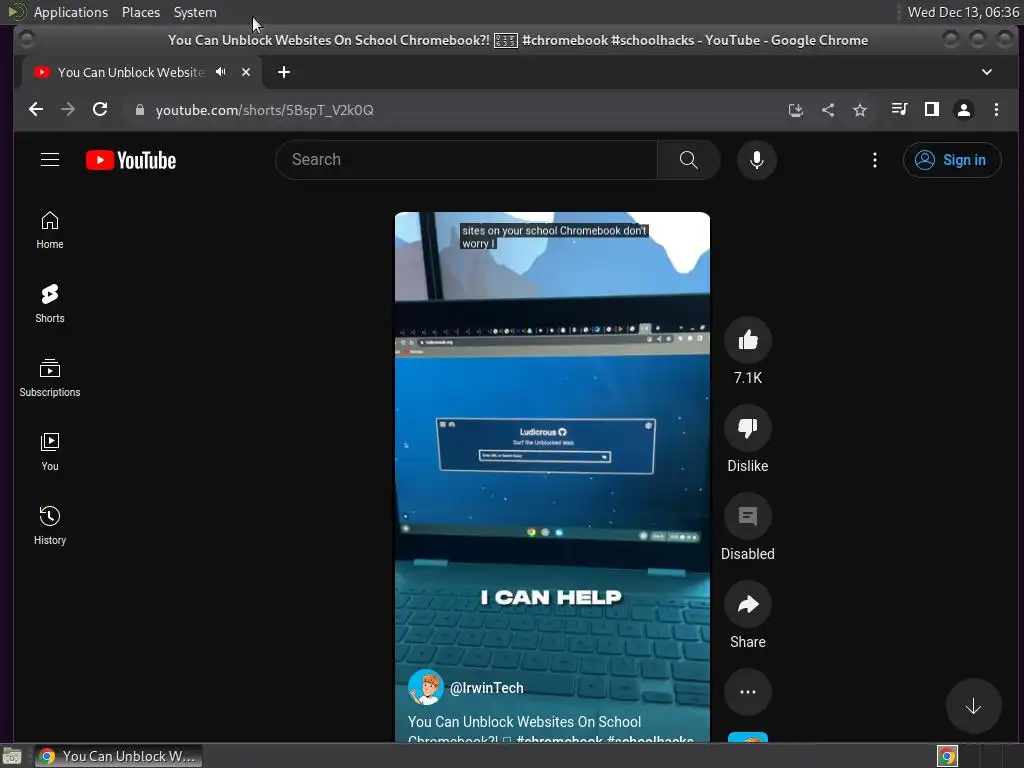1024x768 pixels.
Task: Open the media controls icon in toolbar
Action: click(899, 109)
